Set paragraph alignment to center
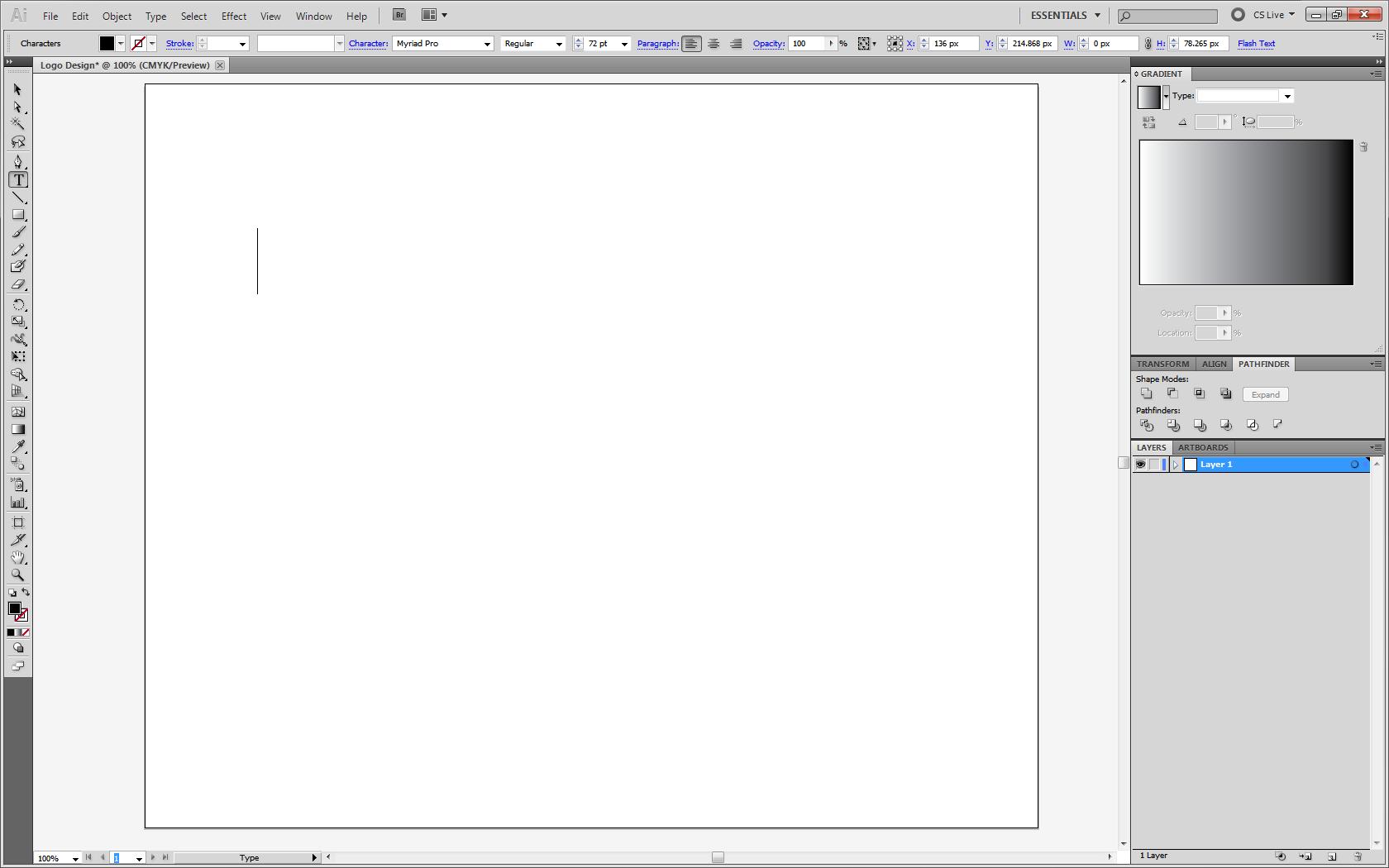 click(x=714, y=44)
